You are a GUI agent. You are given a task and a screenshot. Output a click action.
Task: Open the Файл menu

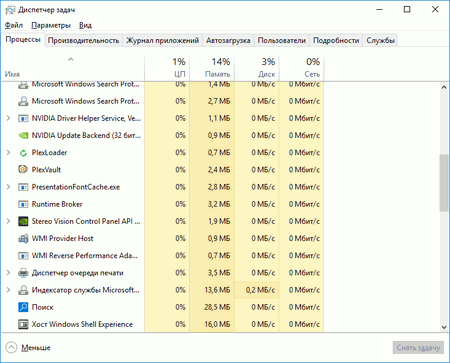14,25
